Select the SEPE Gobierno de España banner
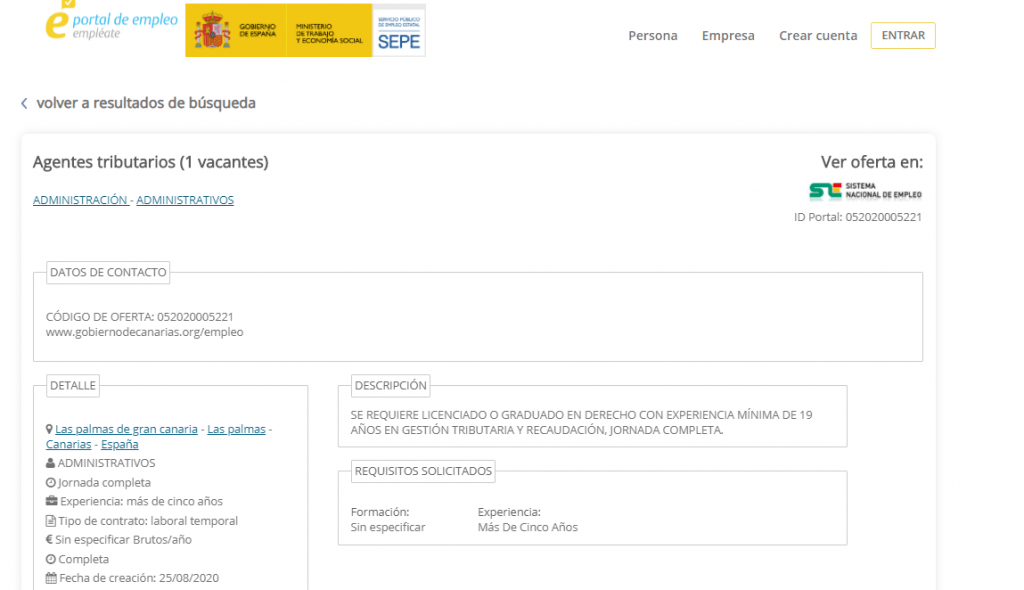The image size is (1024, 590). 304,30
